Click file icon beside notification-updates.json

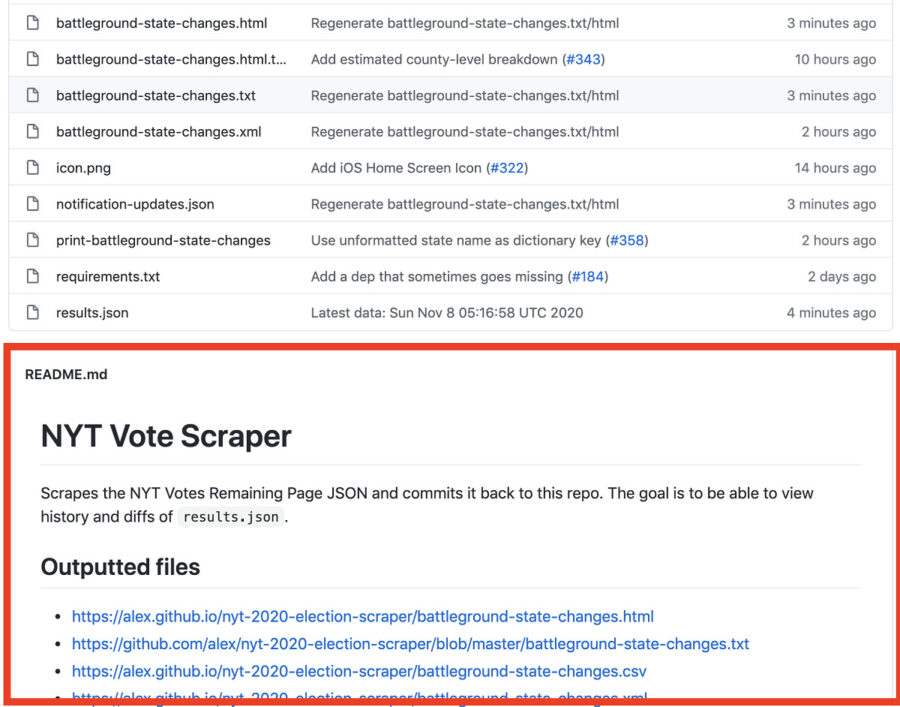pyautogui.click(x=33, y=204)
